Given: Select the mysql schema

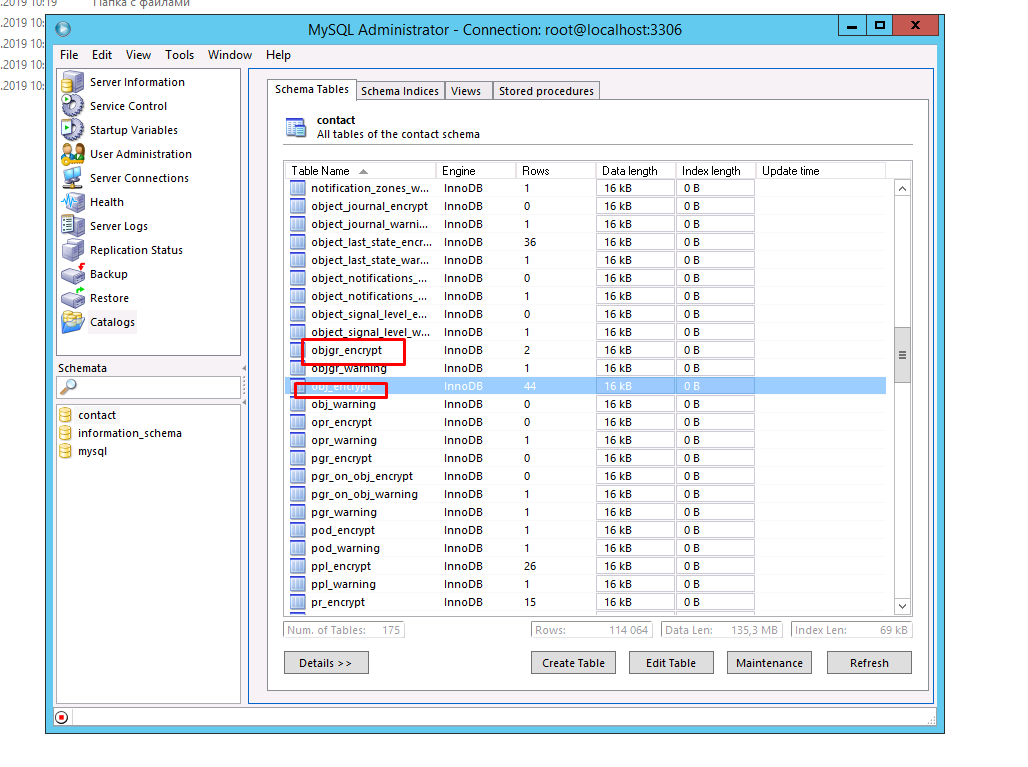Looking at the screenshot, I should point(92,451).
